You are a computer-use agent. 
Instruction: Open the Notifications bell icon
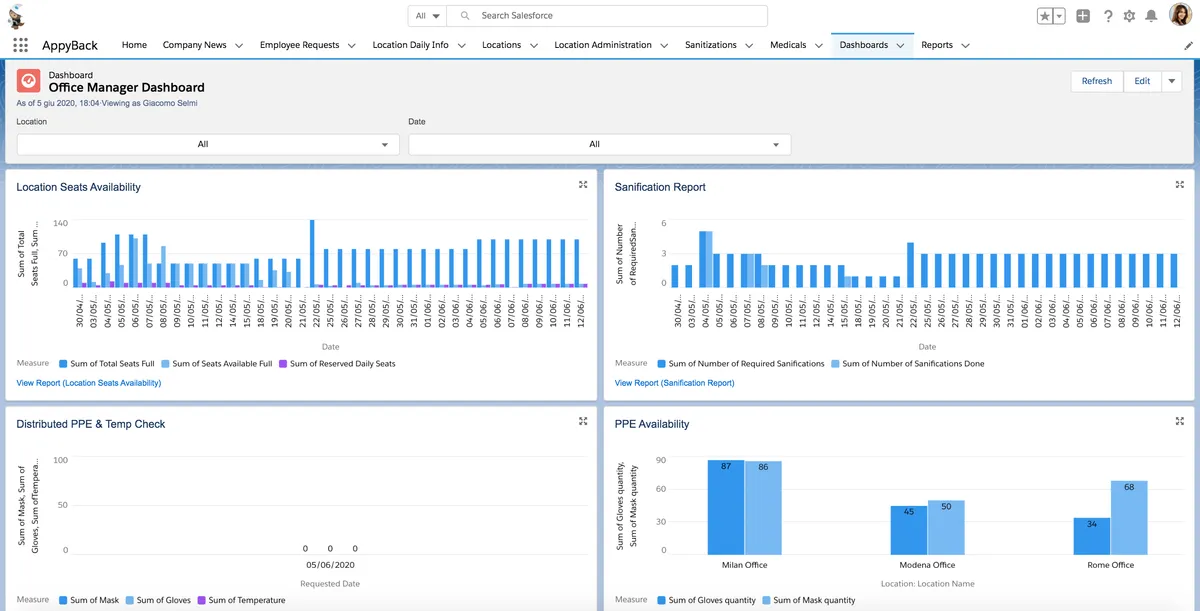coord(1151,16)
